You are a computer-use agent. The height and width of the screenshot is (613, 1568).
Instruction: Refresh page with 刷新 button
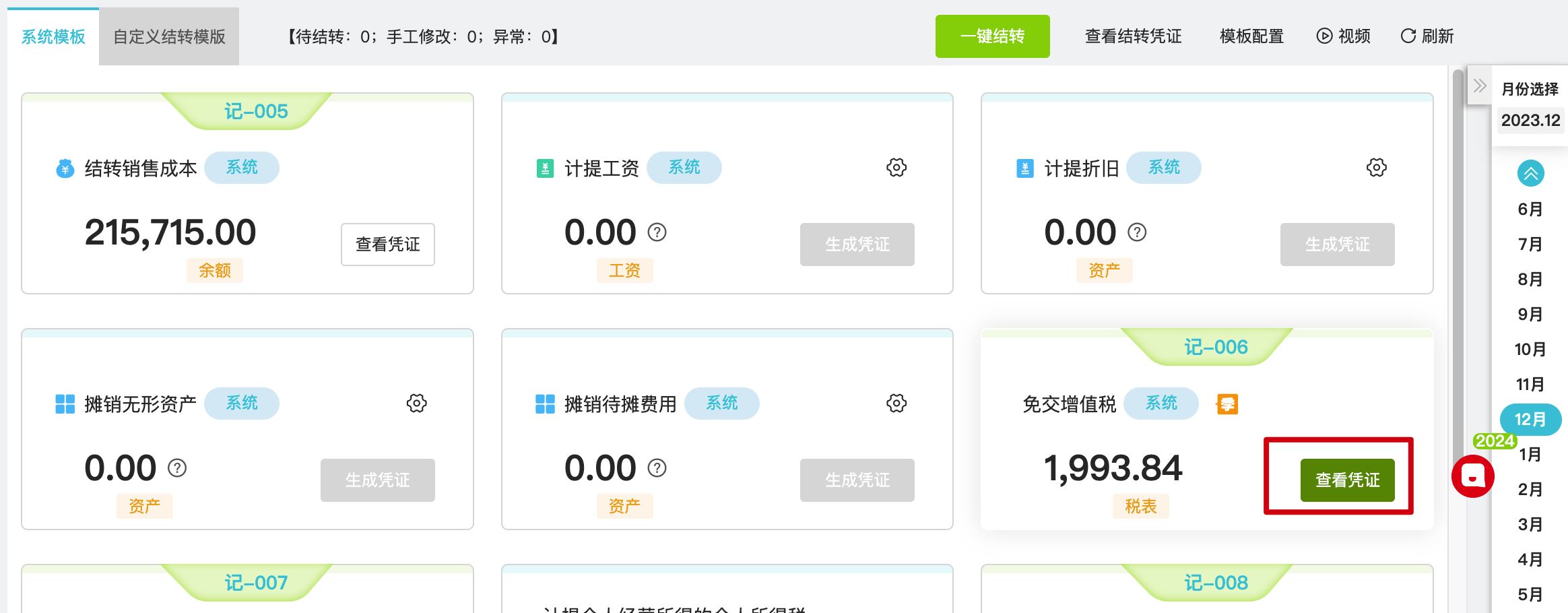pyautogui.click(x=1427, y=36)
